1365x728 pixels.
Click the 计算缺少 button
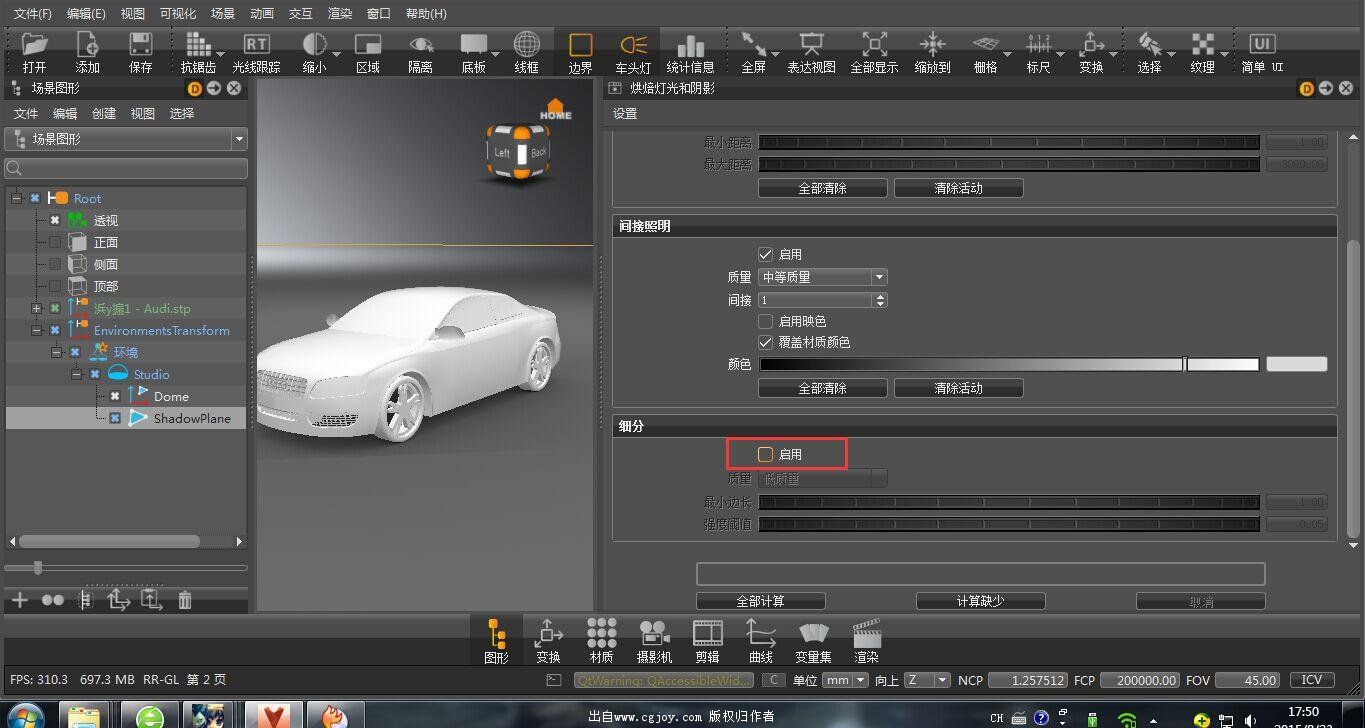[x=980, y=601]
